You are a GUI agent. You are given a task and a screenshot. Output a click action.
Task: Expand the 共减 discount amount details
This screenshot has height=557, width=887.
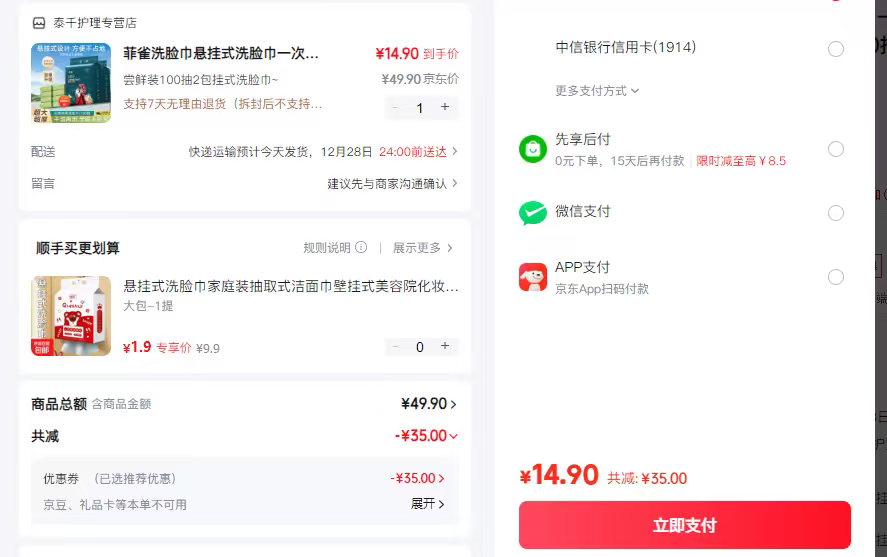coord(427,436)
